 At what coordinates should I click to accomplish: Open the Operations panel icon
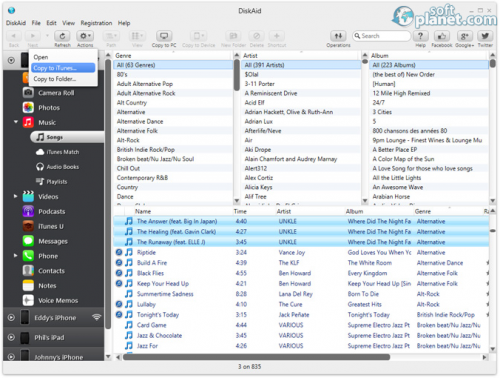point(338,36)
